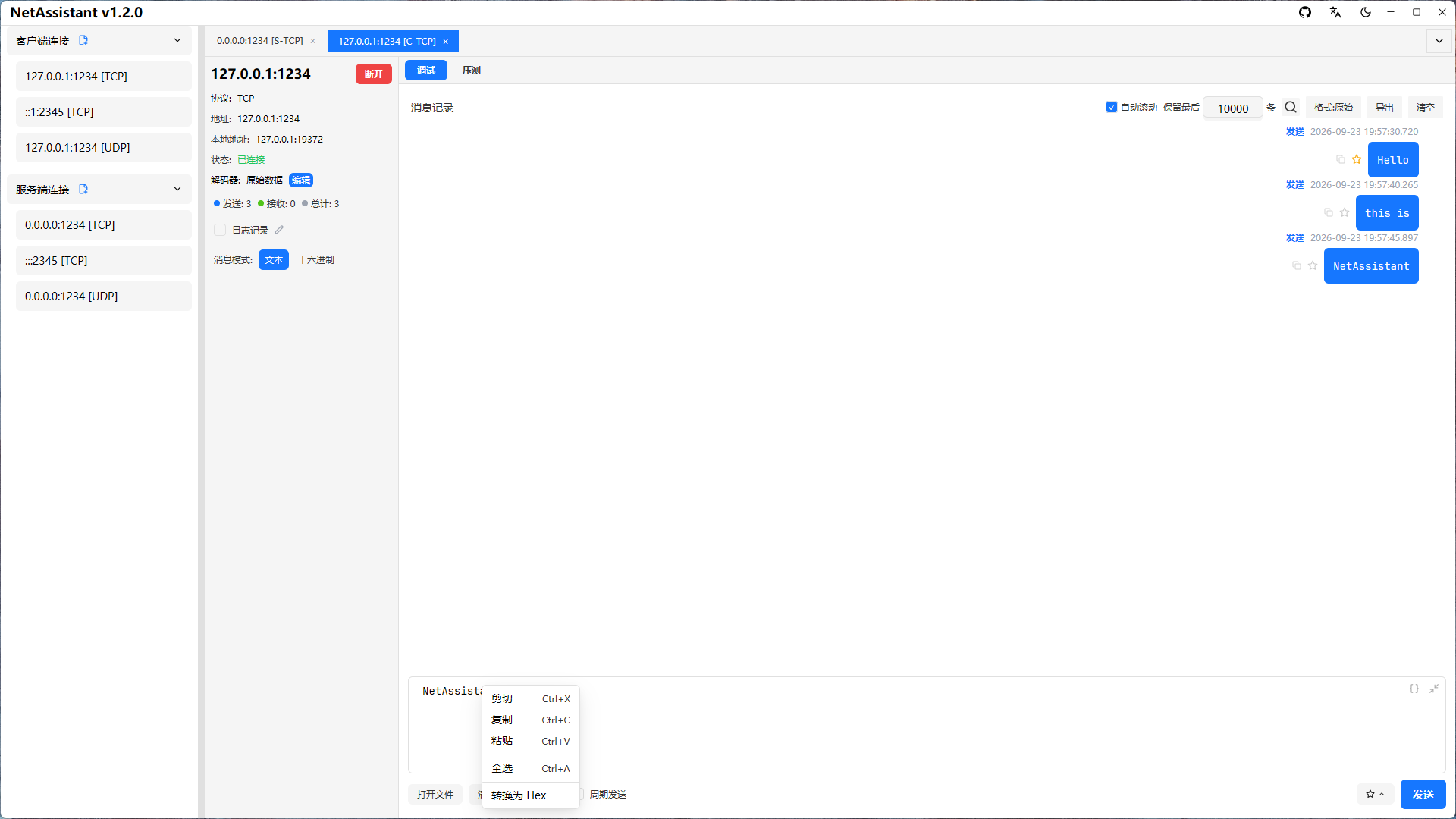Add new server connection icon beside 服务端连接
The width and height of the screenshot is (1456, 819).
point(83,189)
